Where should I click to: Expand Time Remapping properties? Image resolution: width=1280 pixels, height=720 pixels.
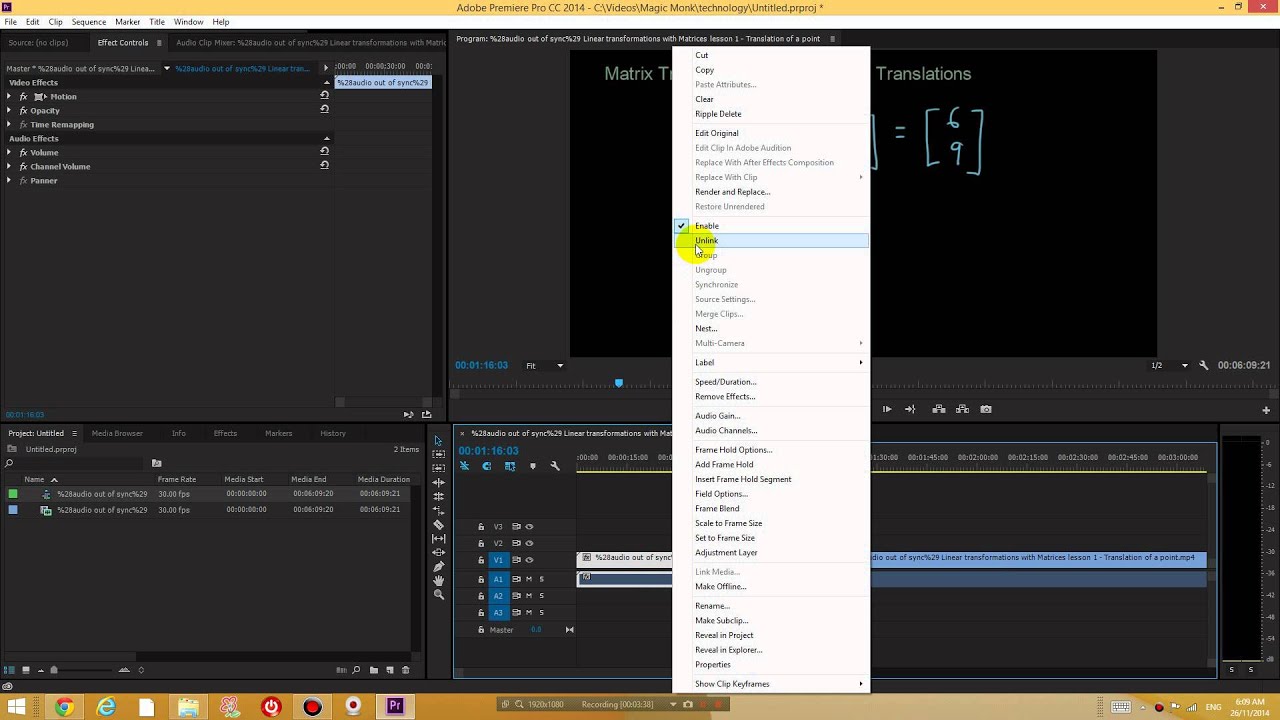(9, 124)
